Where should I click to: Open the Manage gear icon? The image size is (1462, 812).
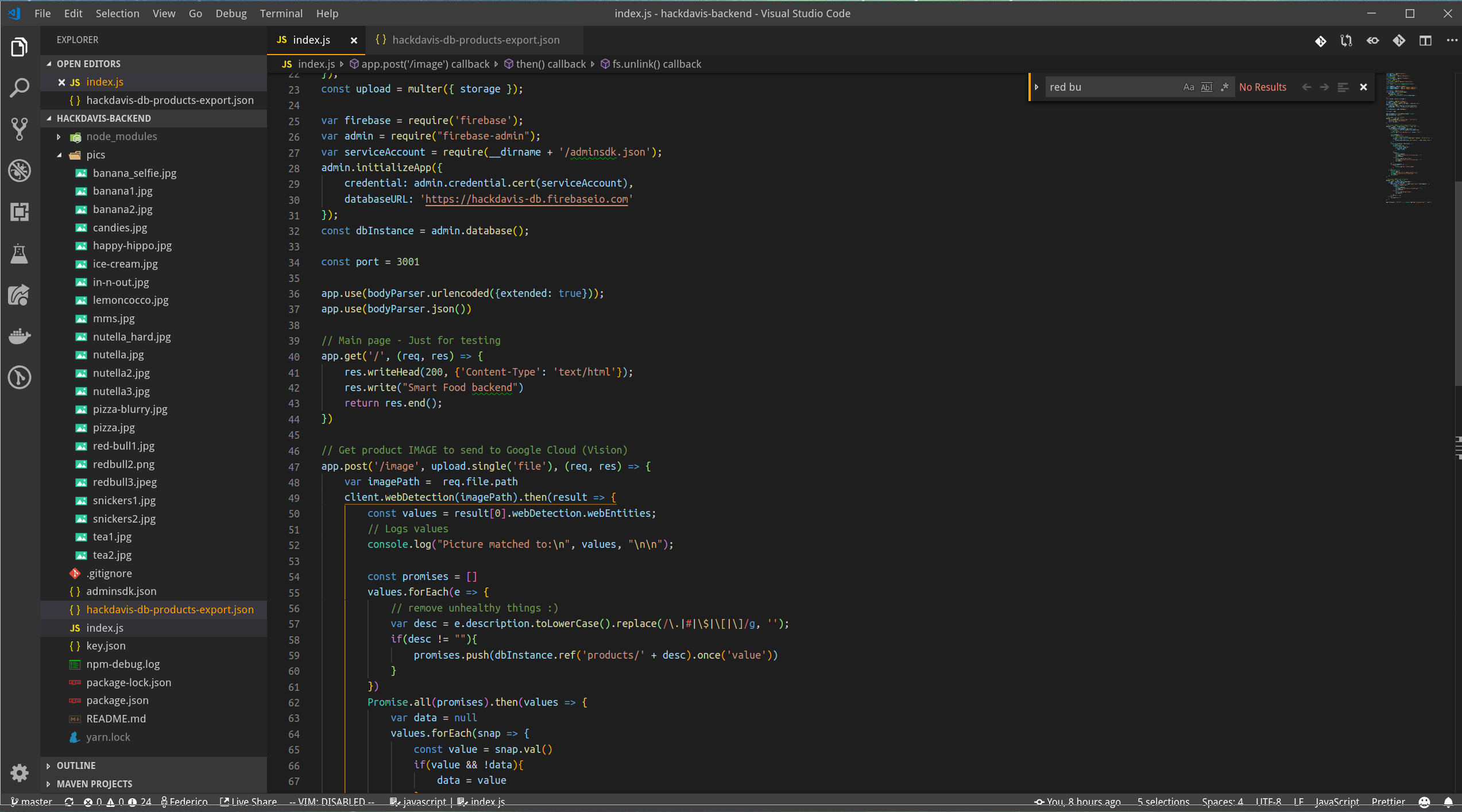tap(20, 772)
